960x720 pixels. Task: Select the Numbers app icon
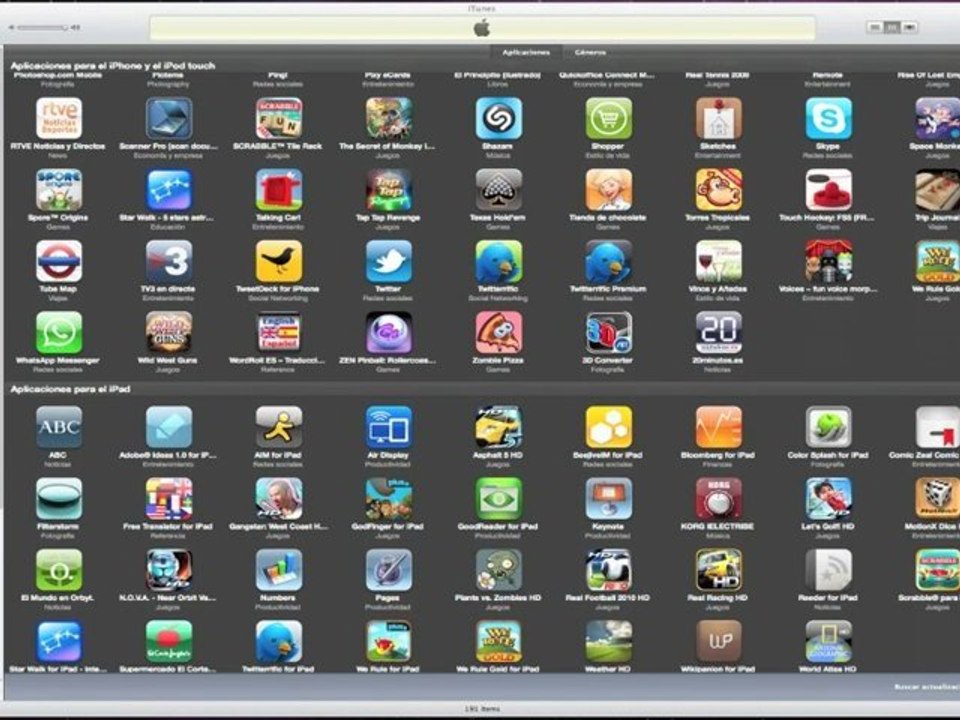point(279,570)
